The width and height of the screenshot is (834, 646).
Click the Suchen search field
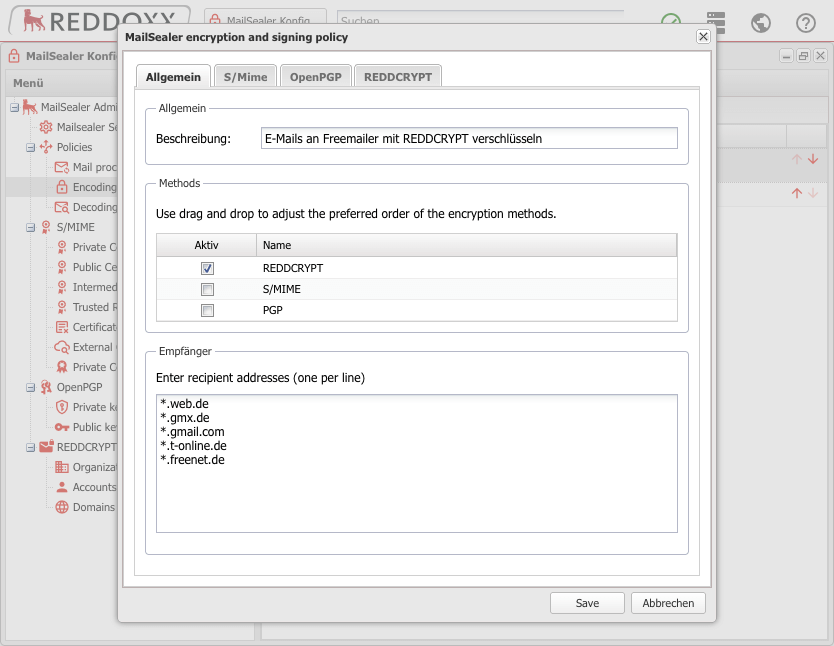480,20
